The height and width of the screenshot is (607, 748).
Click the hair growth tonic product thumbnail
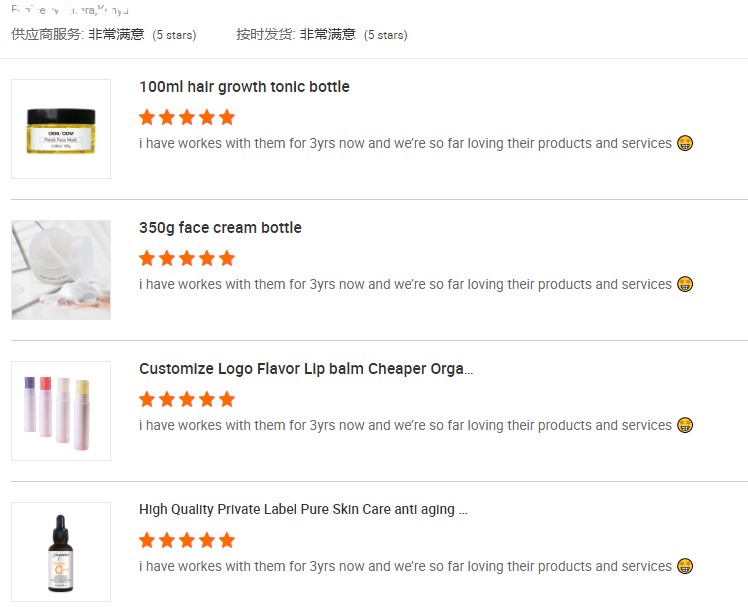[x=61, y=129]
